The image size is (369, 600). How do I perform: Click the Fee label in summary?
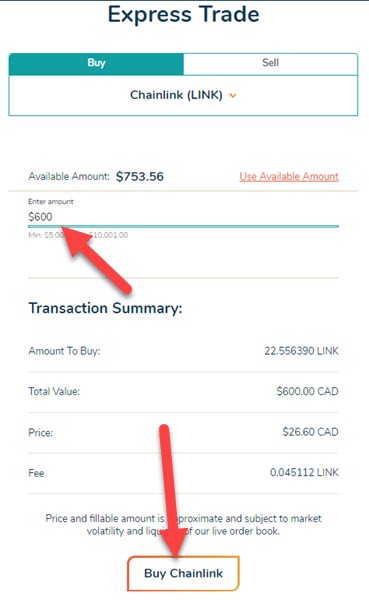36,473
